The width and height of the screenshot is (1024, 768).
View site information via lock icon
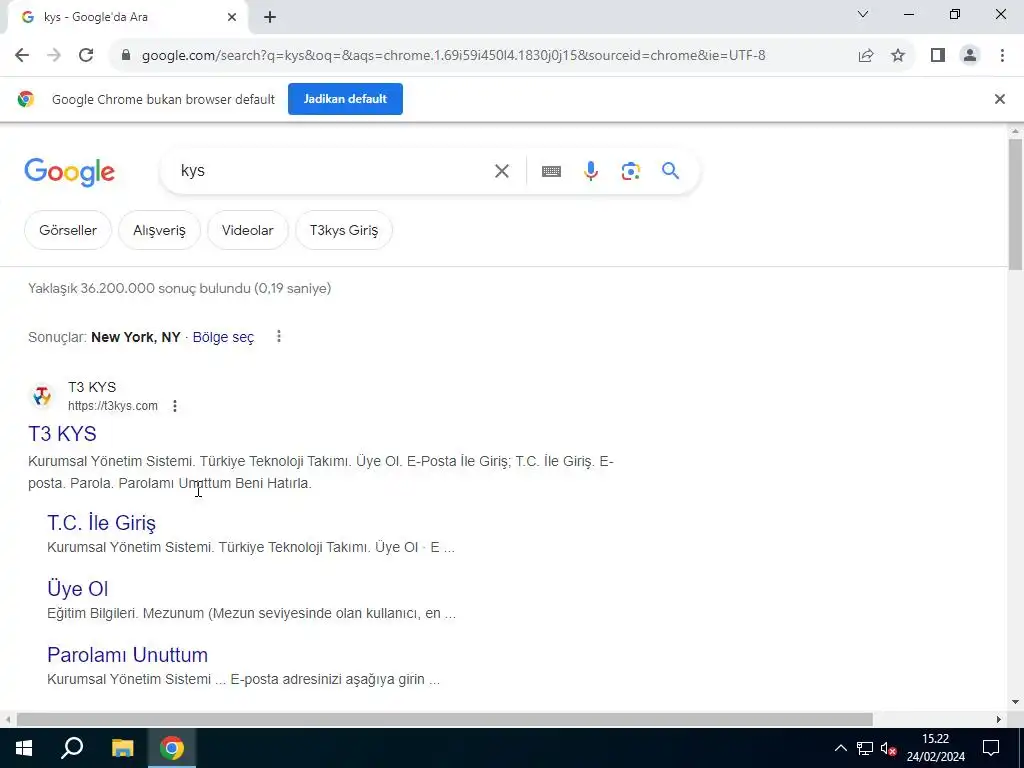126,56
